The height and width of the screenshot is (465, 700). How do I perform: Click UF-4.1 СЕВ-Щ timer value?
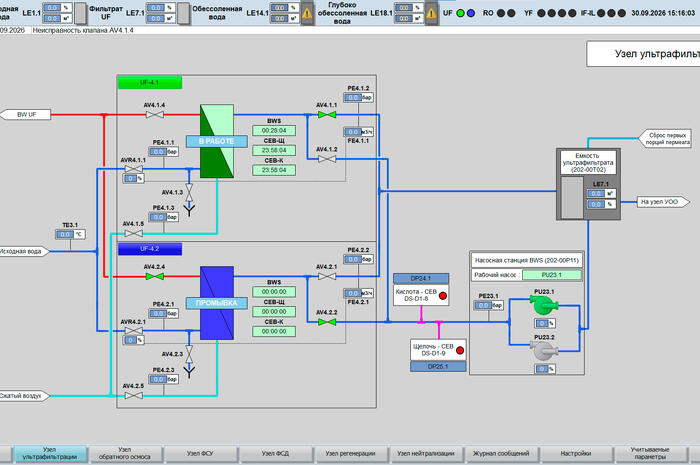(x=274, y=150)
